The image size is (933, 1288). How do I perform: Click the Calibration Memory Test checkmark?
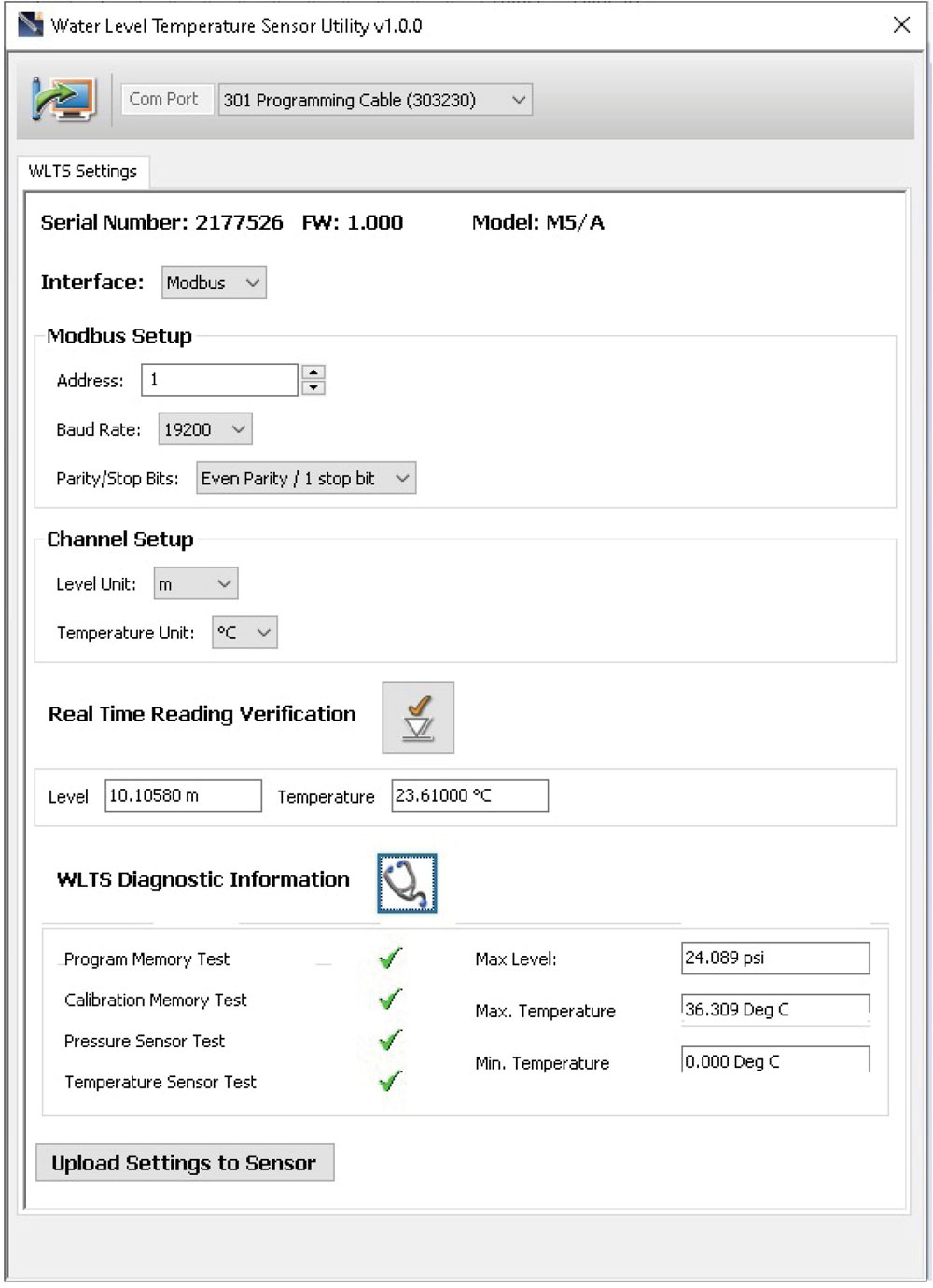[x=388, y=999]
